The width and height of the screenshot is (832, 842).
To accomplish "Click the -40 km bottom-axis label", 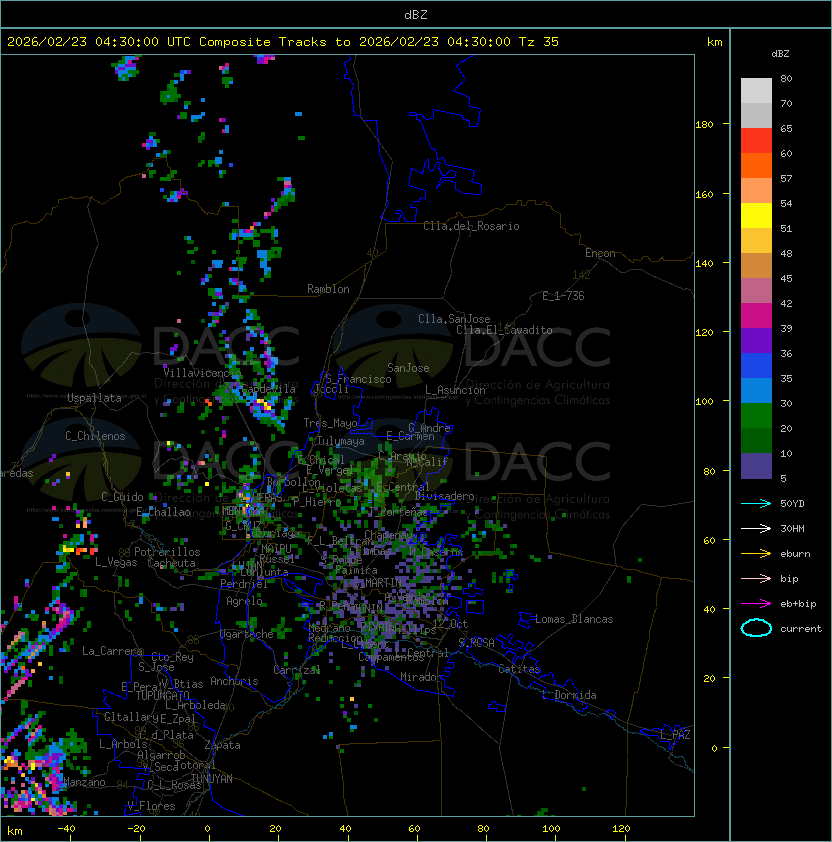I will (x=66, y=829).
